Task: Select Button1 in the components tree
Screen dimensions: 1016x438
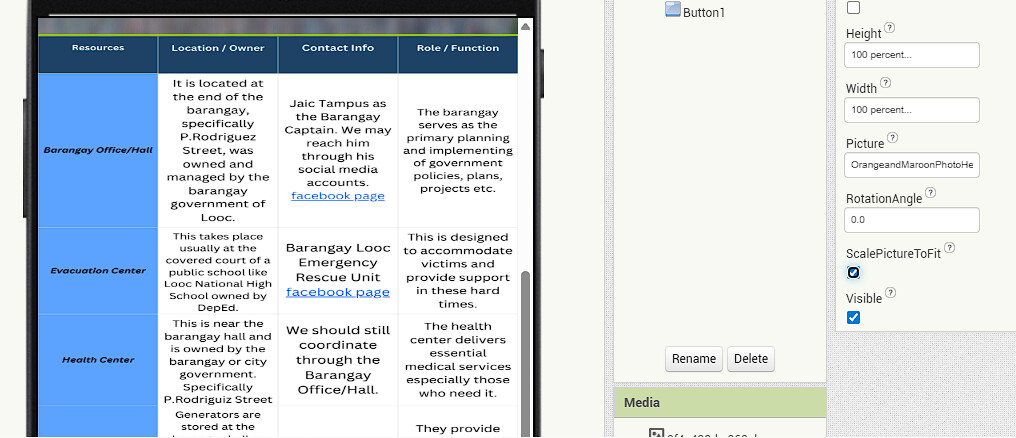Action: click(704, 12)
